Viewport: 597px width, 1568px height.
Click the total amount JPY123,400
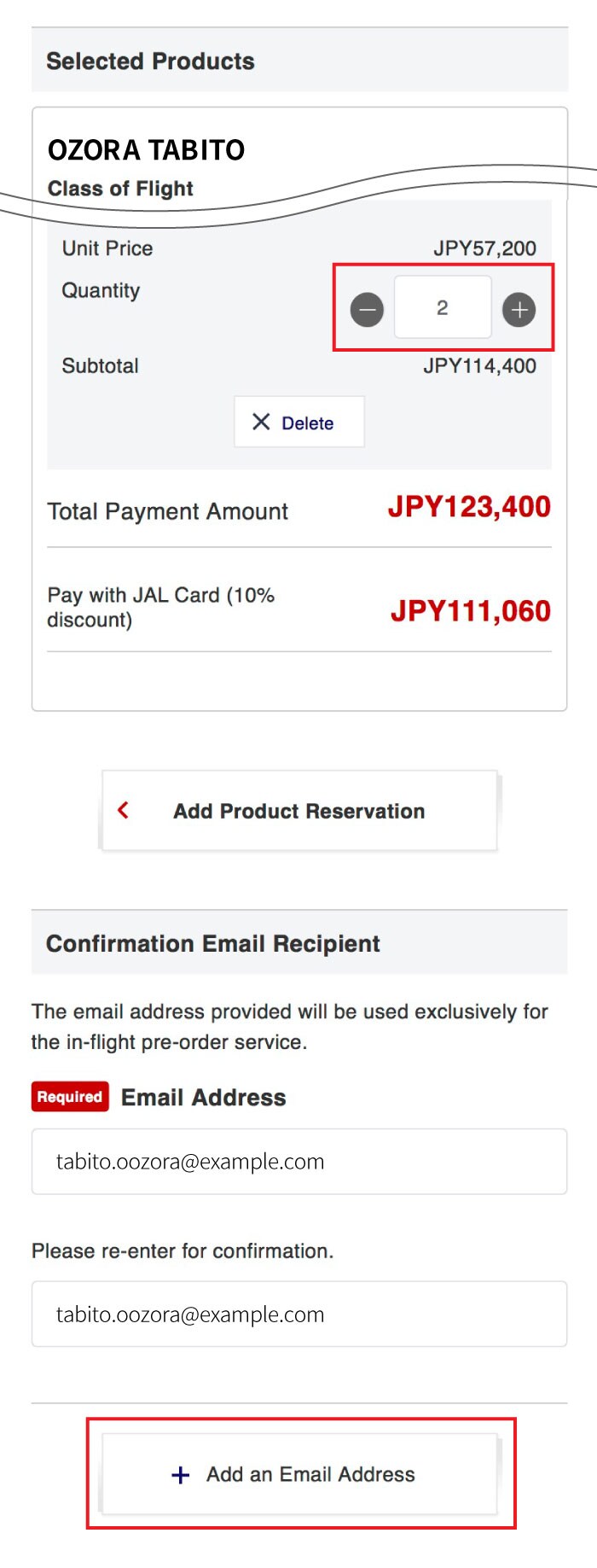tap(469, 507)
